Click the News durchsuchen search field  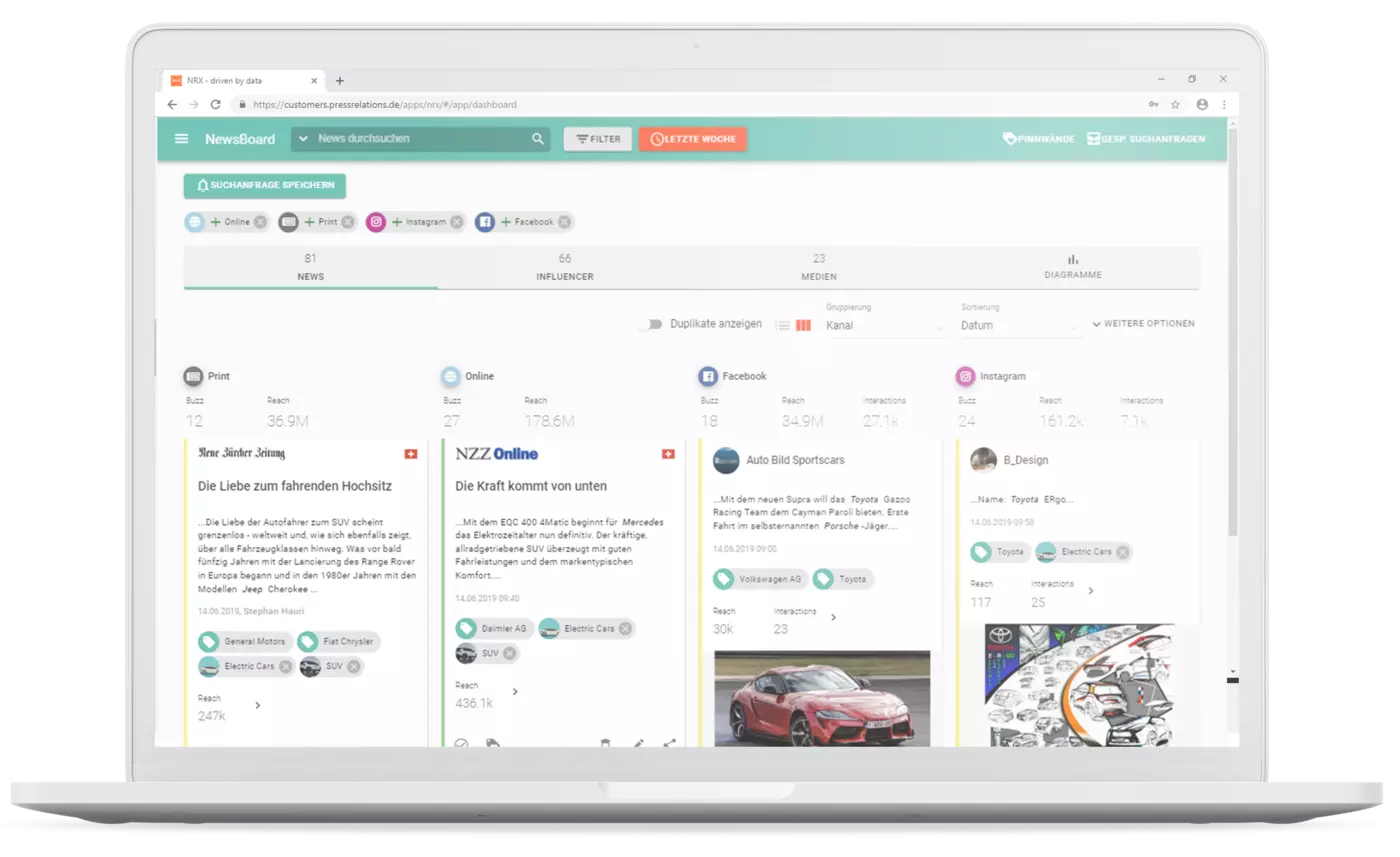[x=420, y=139]
